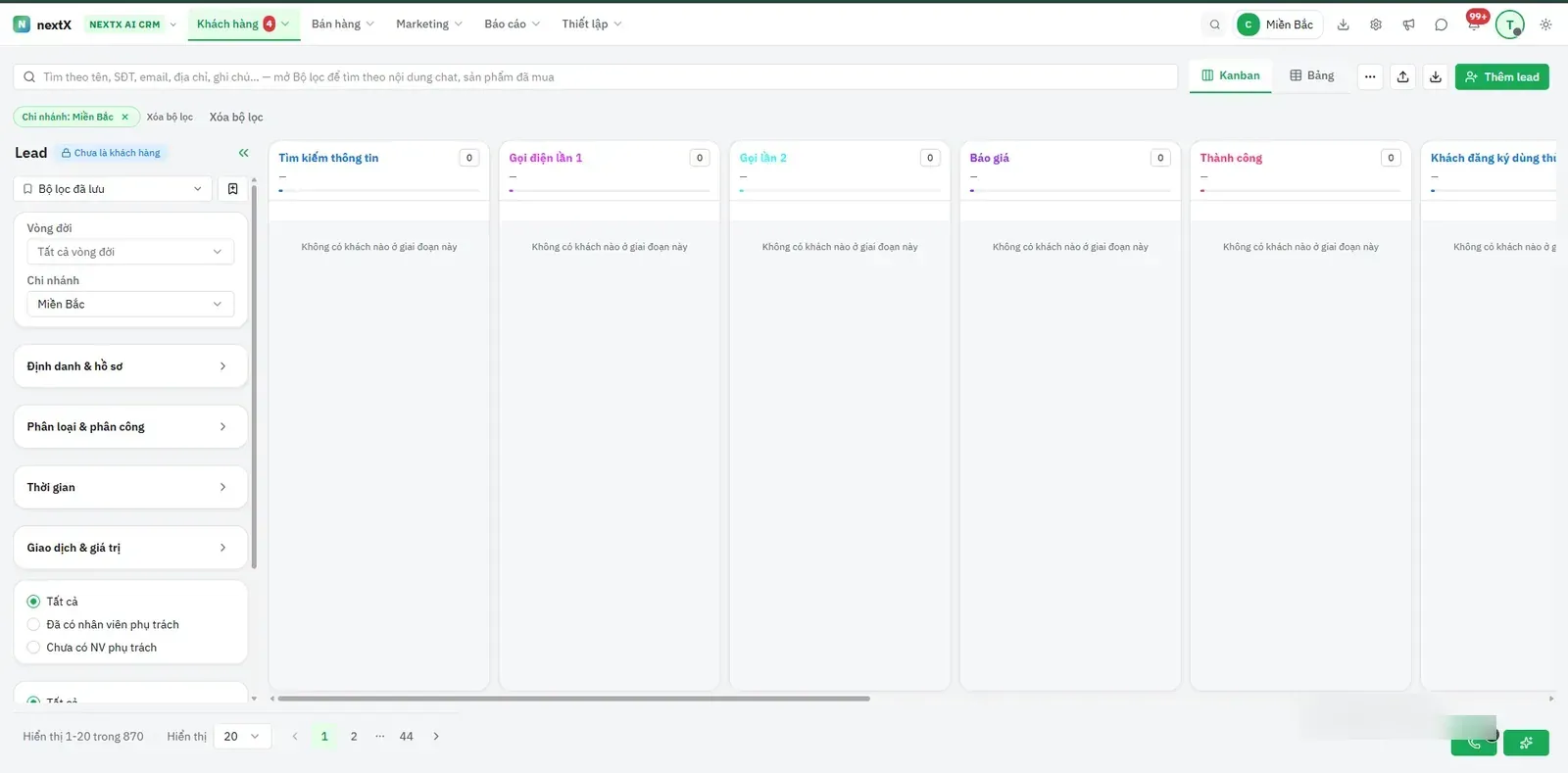
Task: Open the Báo cáo menu
Action: click(x=513, y=24)
